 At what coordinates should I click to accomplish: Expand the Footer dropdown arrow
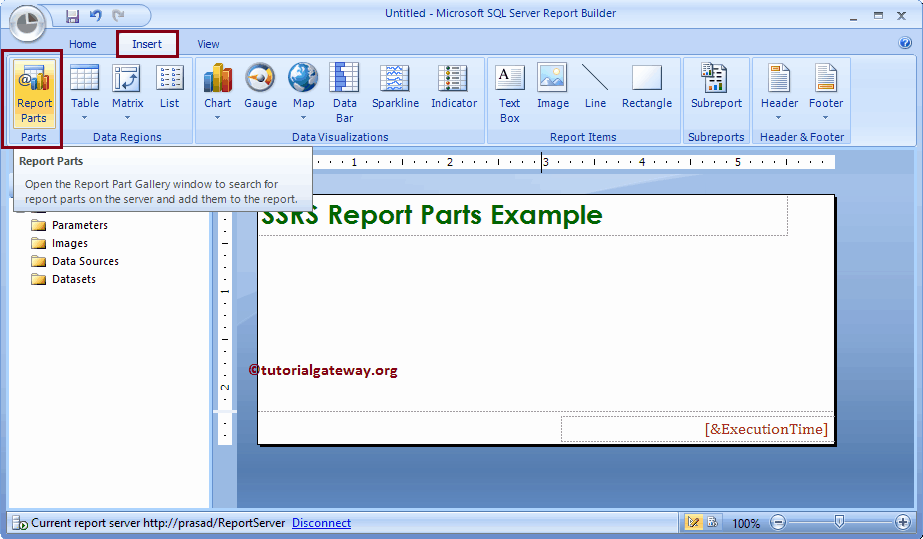(x=825, y=118)
